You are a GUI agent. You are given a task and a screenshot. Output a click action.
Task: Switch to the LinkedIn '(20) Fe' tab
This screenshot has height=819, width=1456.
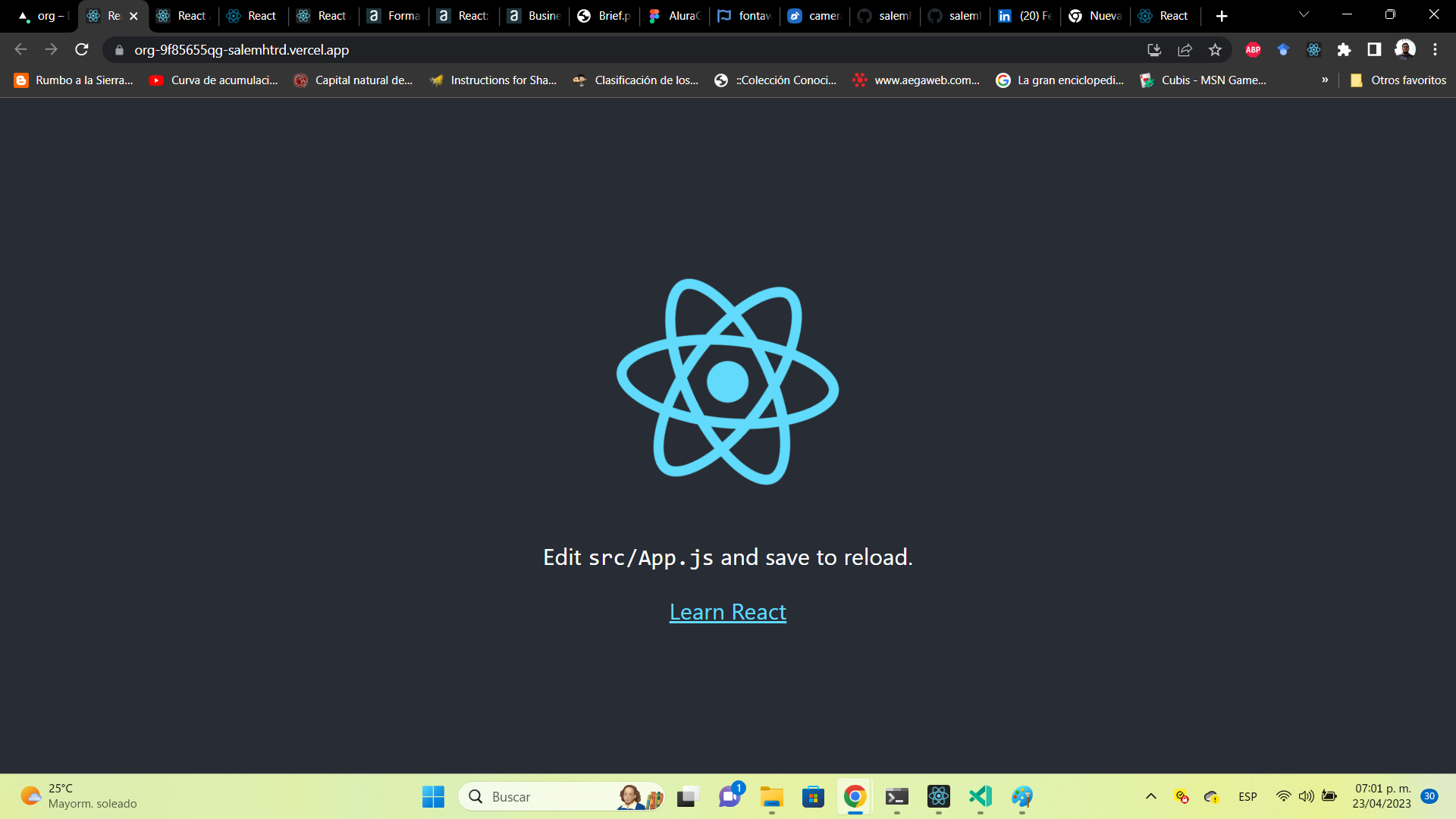(x=1025, y=16)
